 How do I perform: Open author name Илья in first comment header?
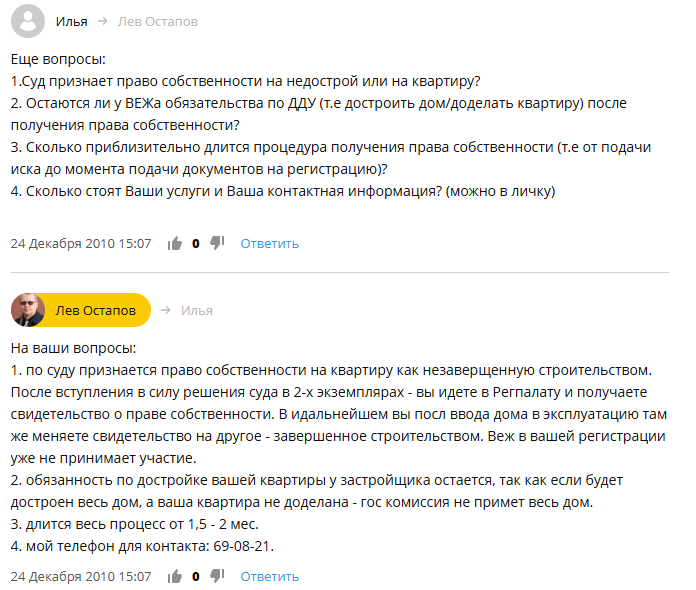(71, 21)
